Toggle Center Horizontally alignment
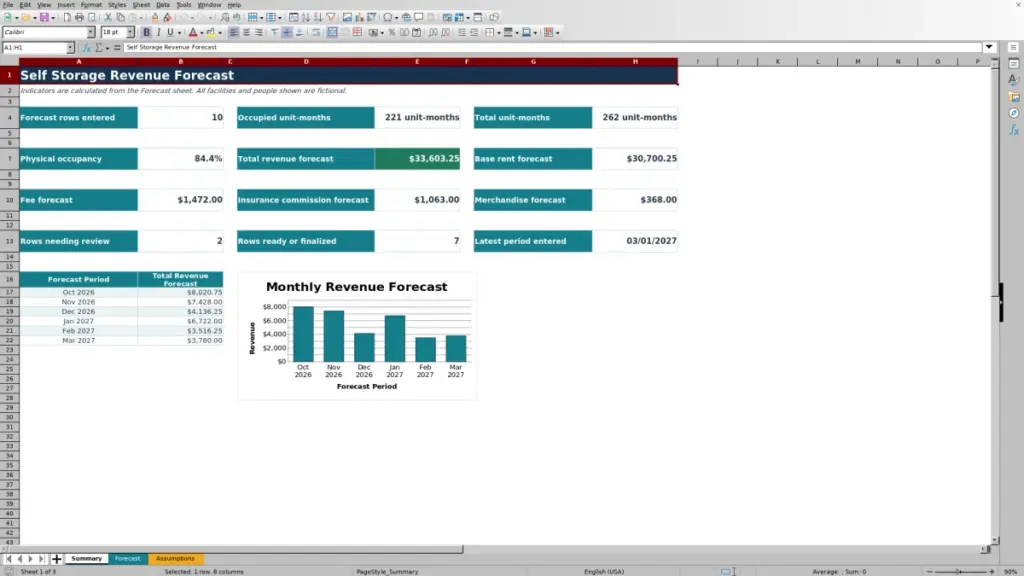 tap(246, 32)
